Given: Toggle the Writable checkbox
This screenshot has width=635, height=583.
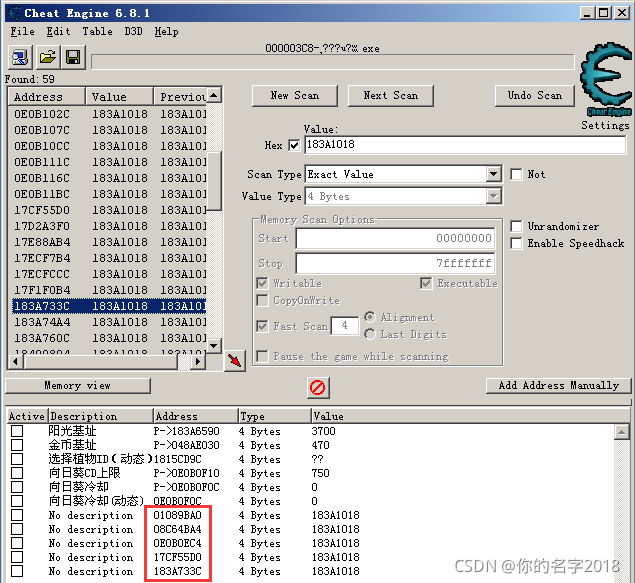Looking at the screenshot, I should 262,283.
